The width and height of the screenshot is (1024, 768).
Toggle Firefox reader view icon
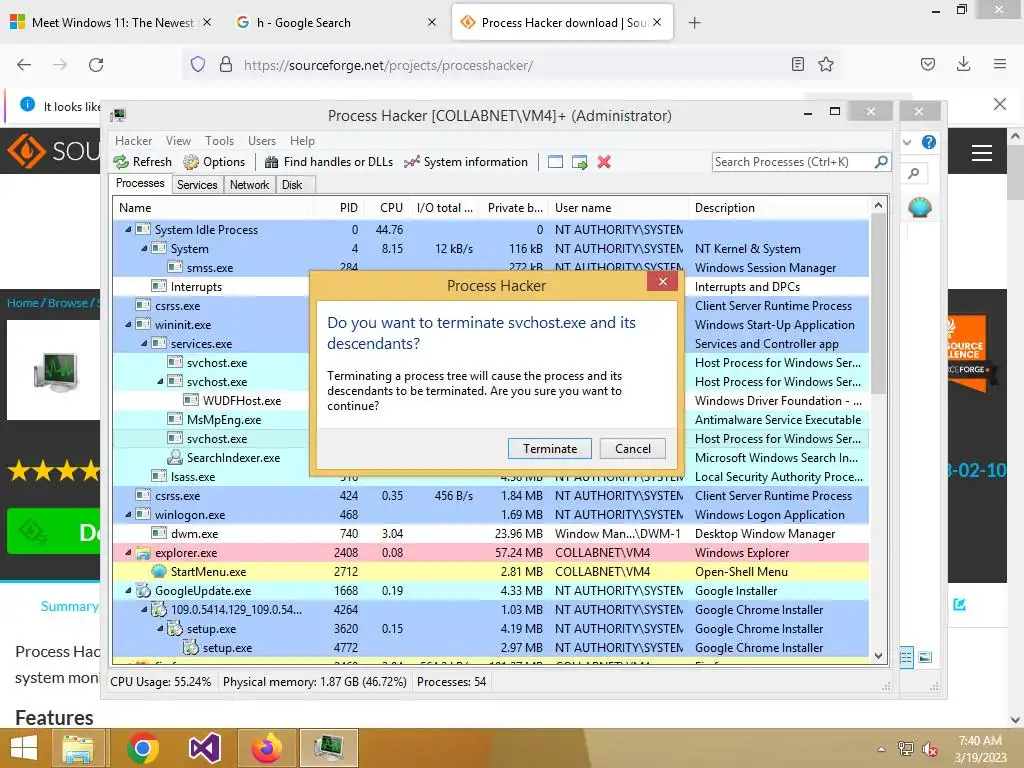[x=797, y=65]
